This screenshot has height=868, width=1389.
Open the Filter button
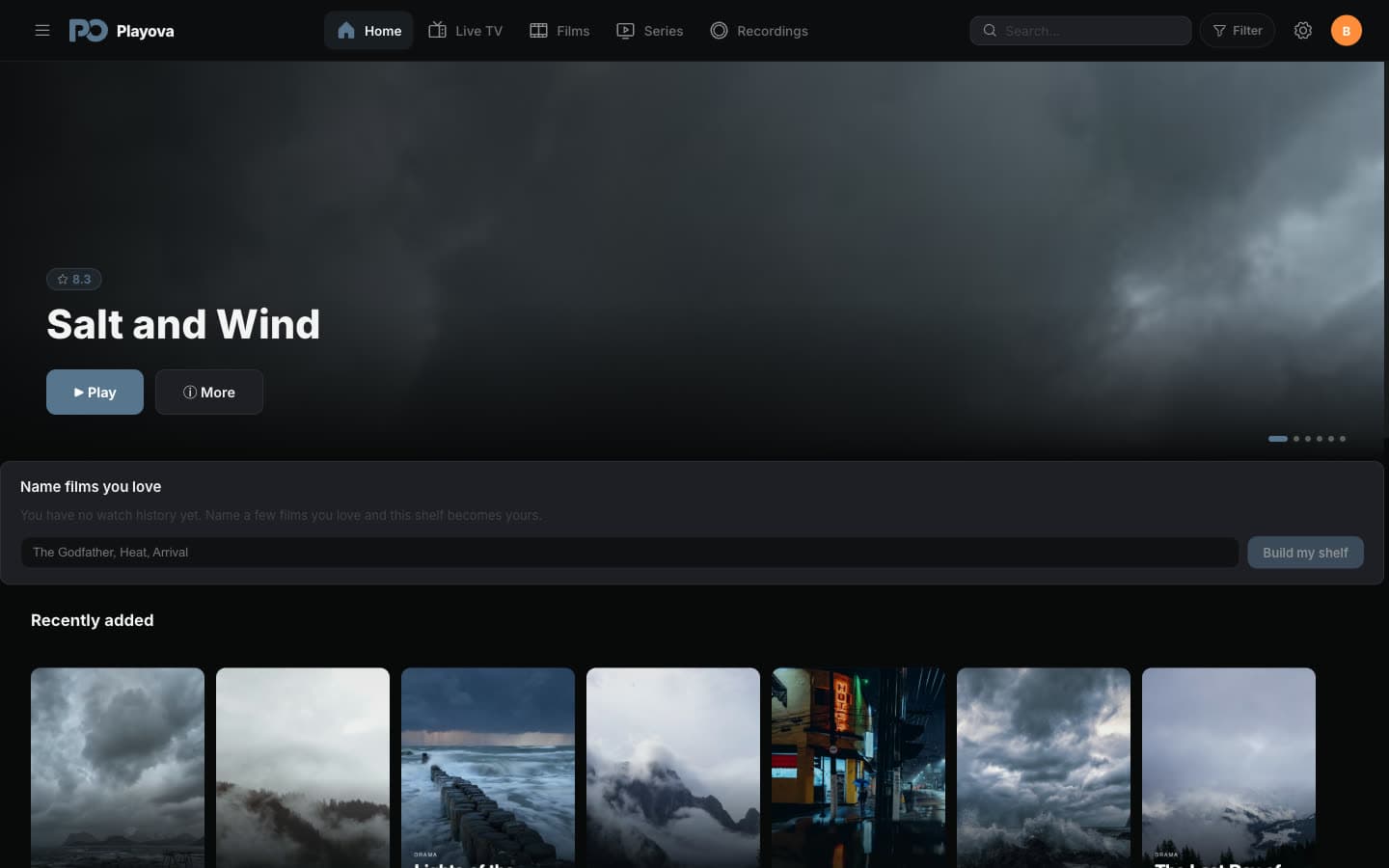(x=1238, y=31)
